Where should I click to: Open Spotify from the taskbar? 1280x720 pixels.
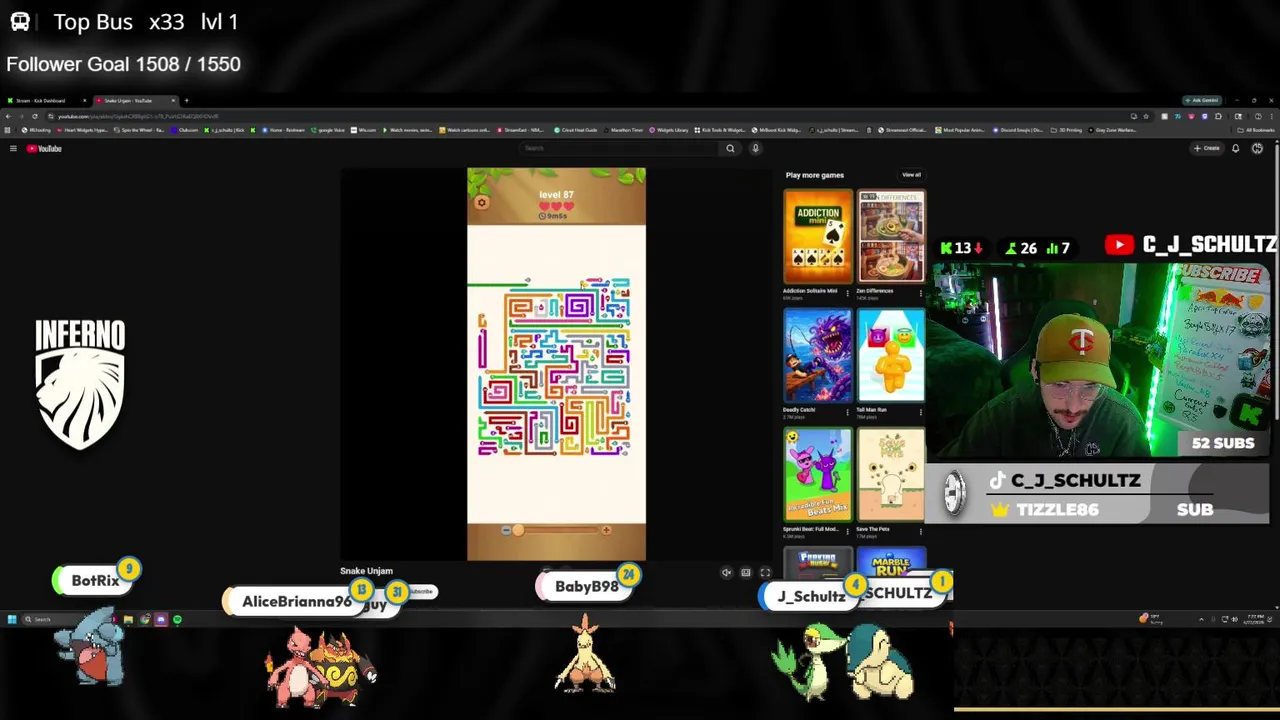click(177, 619)
